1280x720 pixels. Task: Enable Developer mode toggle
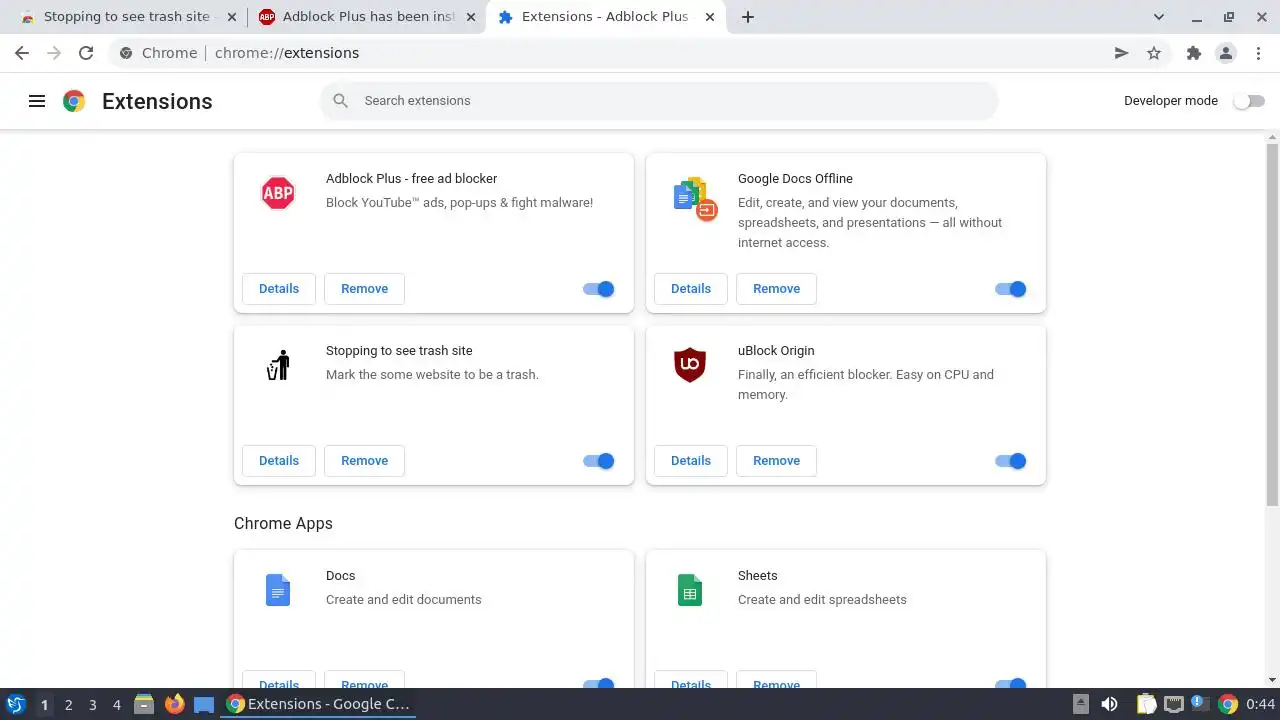(1249, 101)
